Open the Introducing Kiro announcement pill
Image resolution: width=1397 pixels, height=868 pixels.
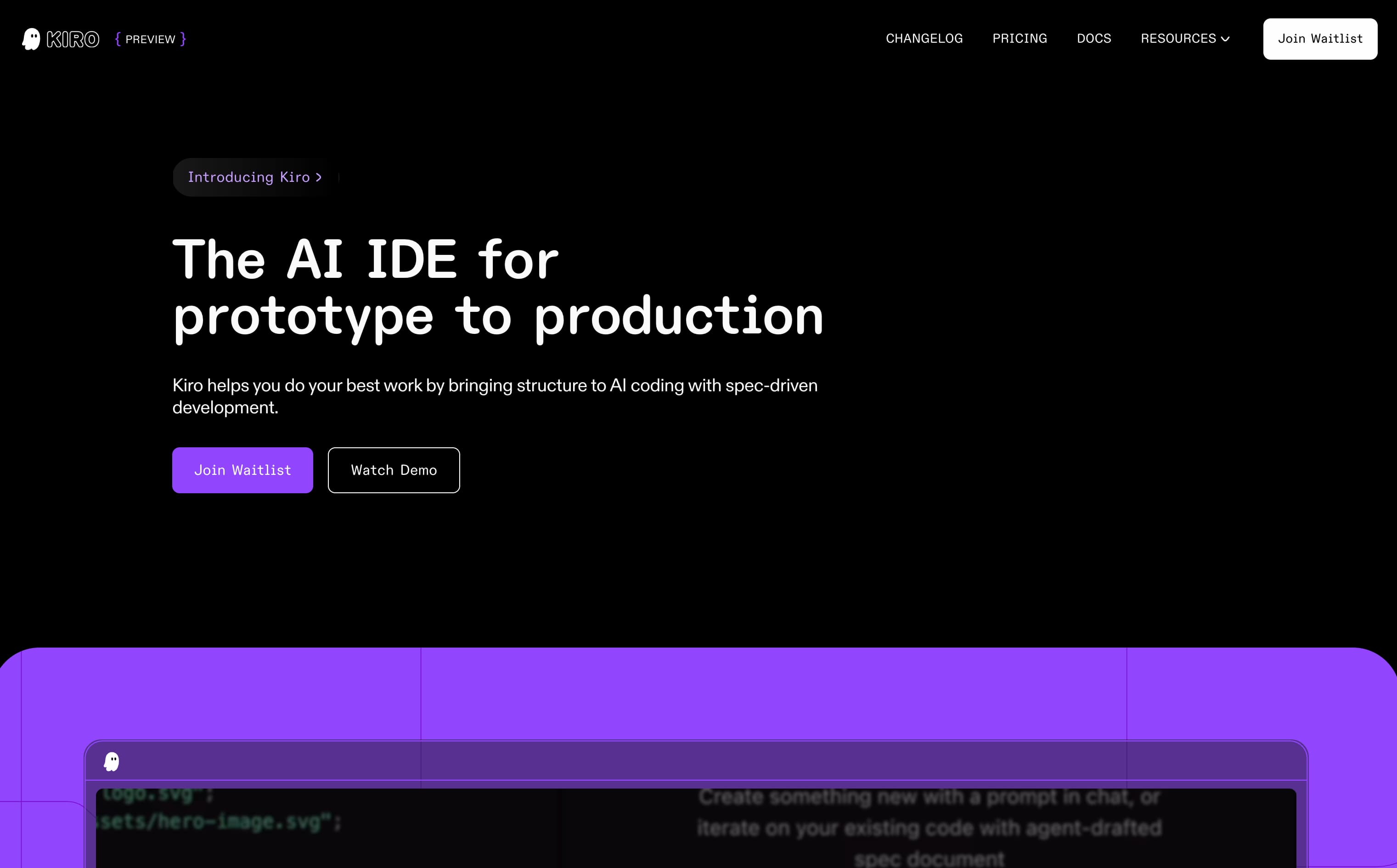tap(255, 177)
